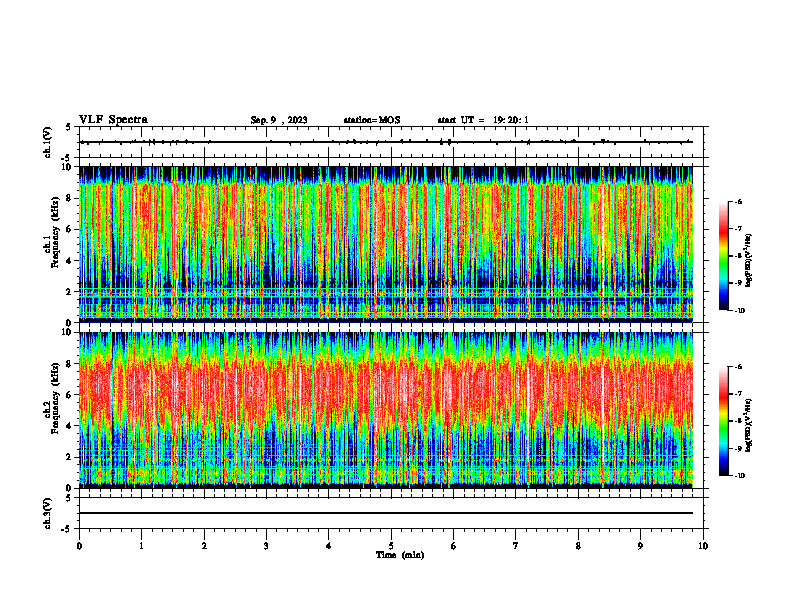Click the "station=MOS" header label
Viewport: 792px width, 612px height.
(x=372, y=120)
